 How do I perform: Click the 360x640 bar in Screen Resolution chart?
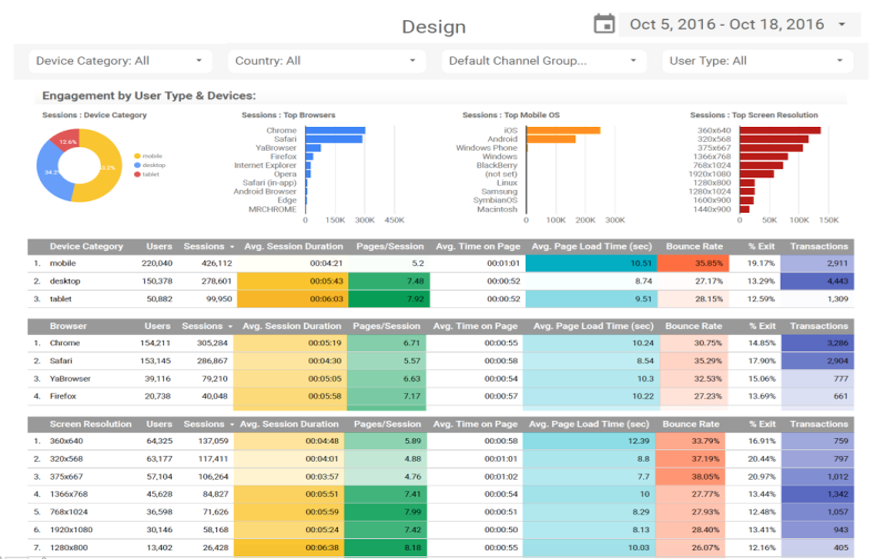click(x=780, y=130)
